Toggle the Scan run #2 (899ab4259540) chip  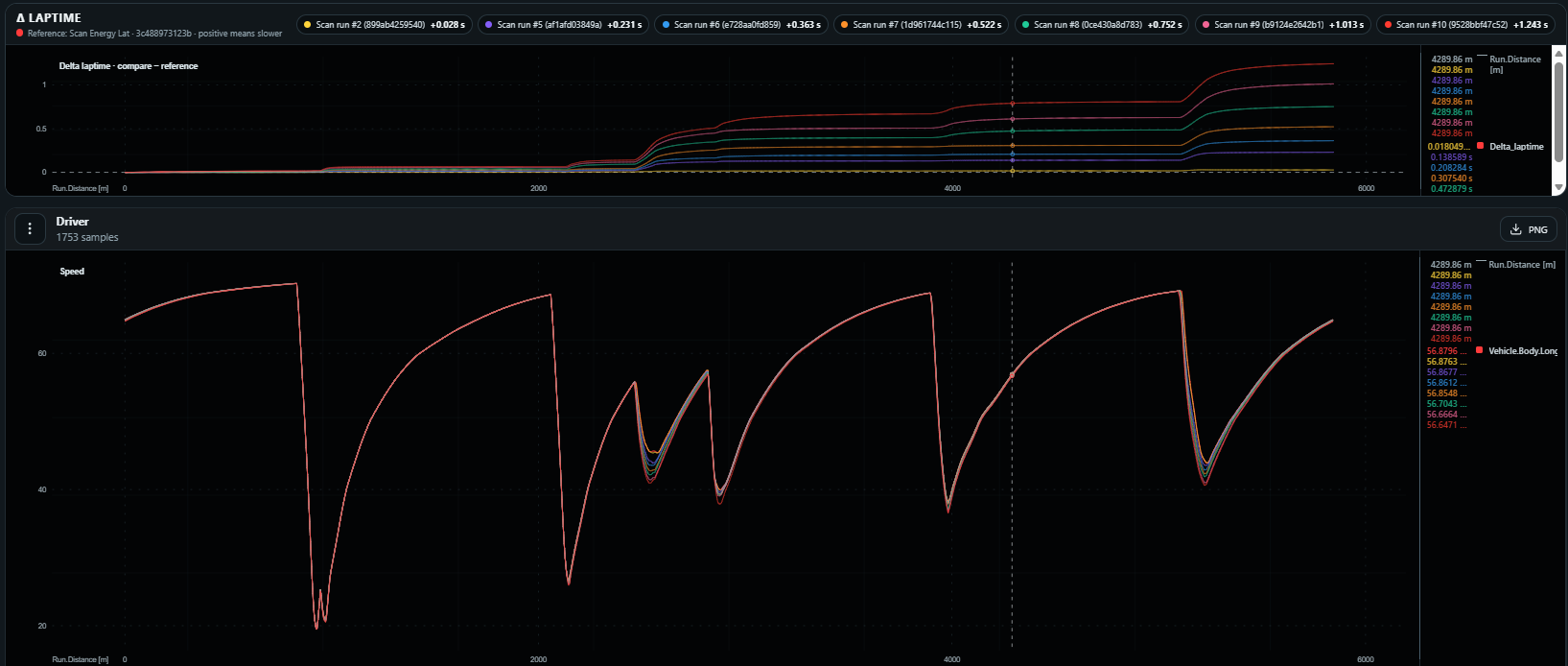[x=384, y=25]
